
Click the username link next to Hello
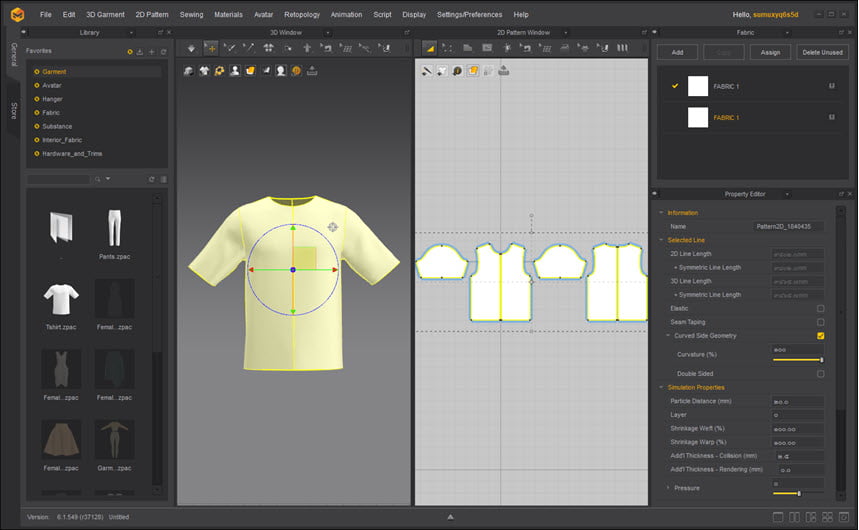776,15
